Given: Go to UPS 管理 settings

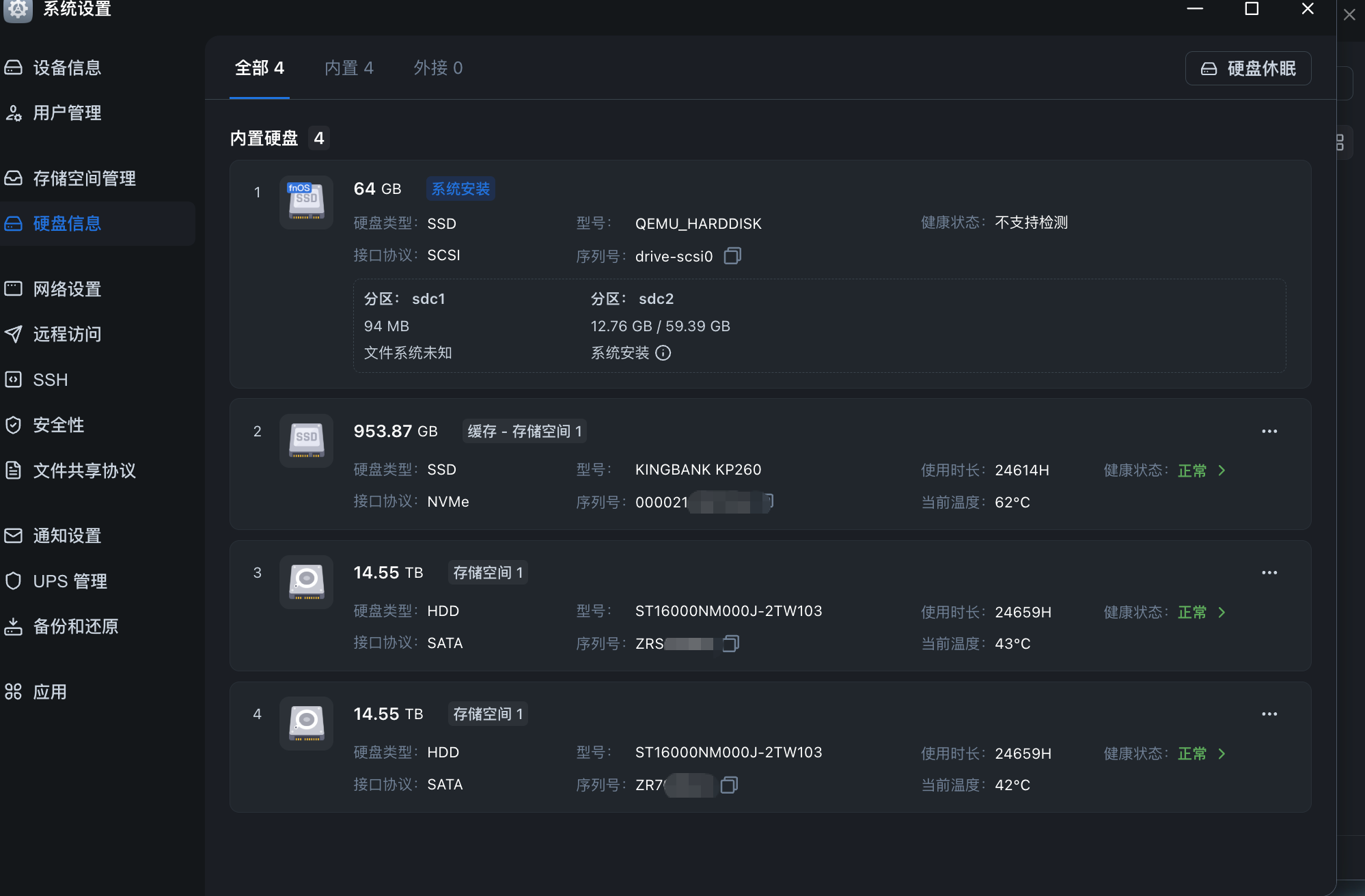Looking at the screenshot, I should click(70, 581).
